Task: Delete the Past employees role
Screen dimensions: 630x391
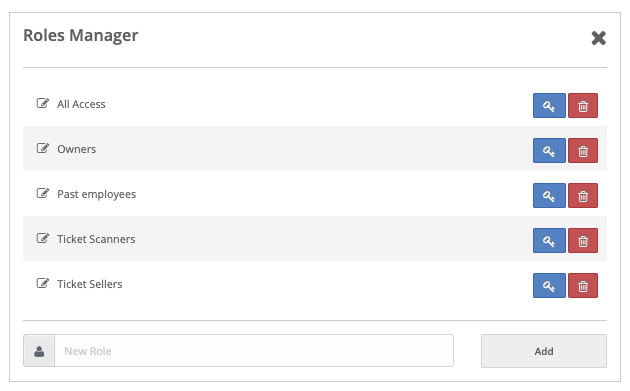Action: 583,196
